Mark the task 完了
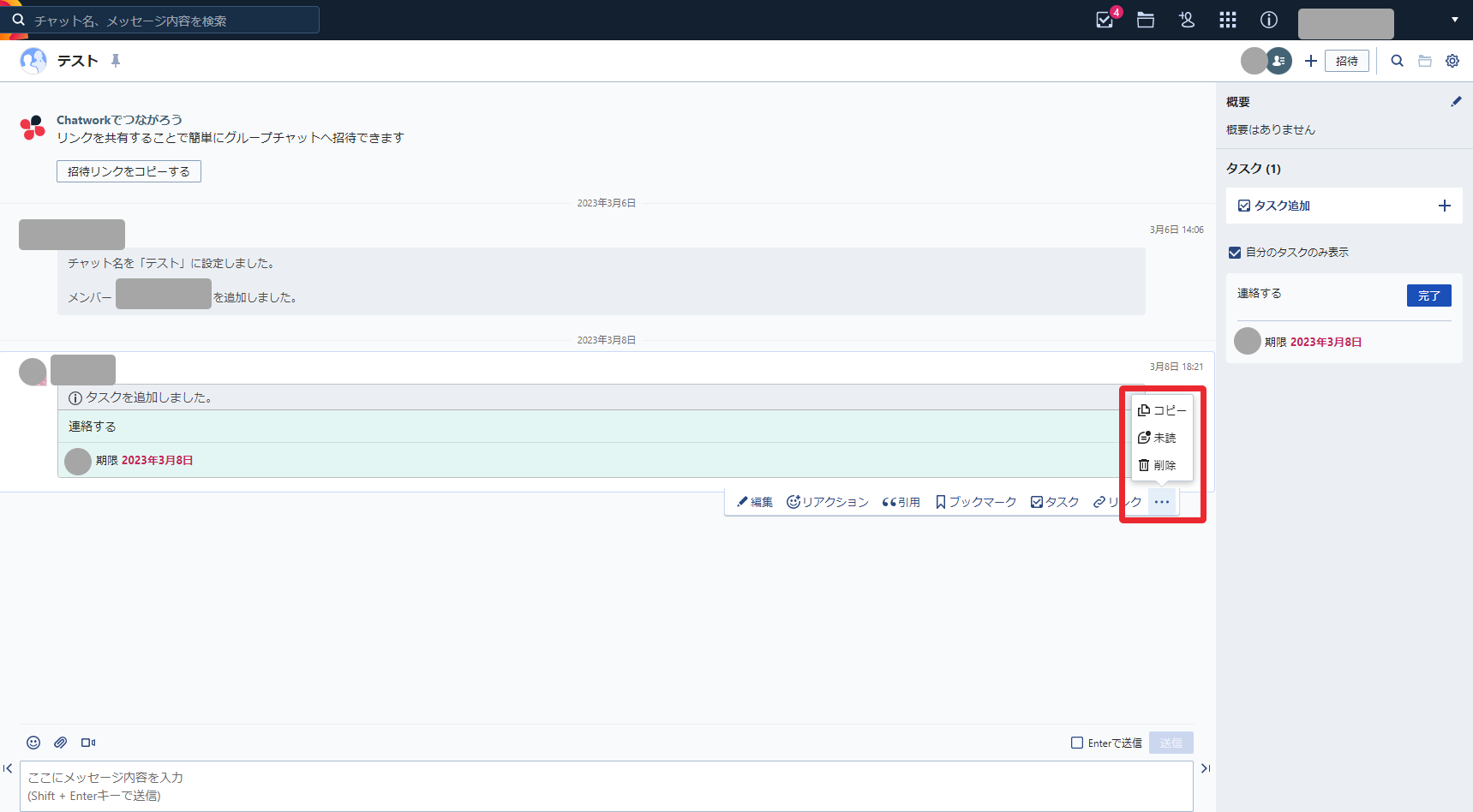The height and width of the screenshot is (812, 1473). coord(1428,296)
